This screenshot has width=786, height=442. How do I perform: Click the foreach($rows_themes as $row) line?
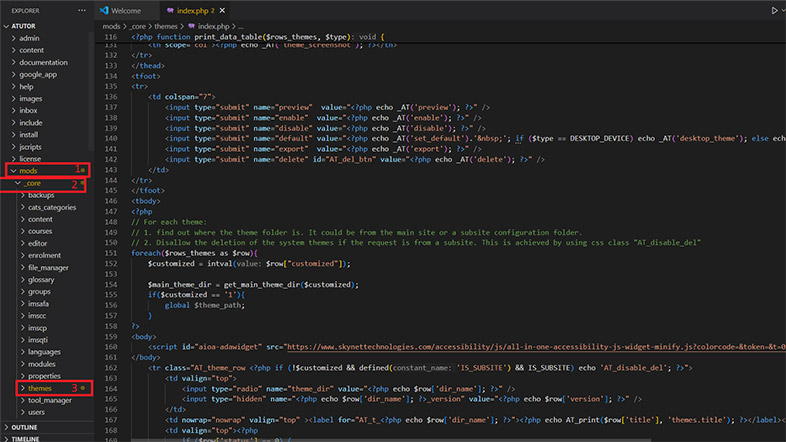pos(194,253)
